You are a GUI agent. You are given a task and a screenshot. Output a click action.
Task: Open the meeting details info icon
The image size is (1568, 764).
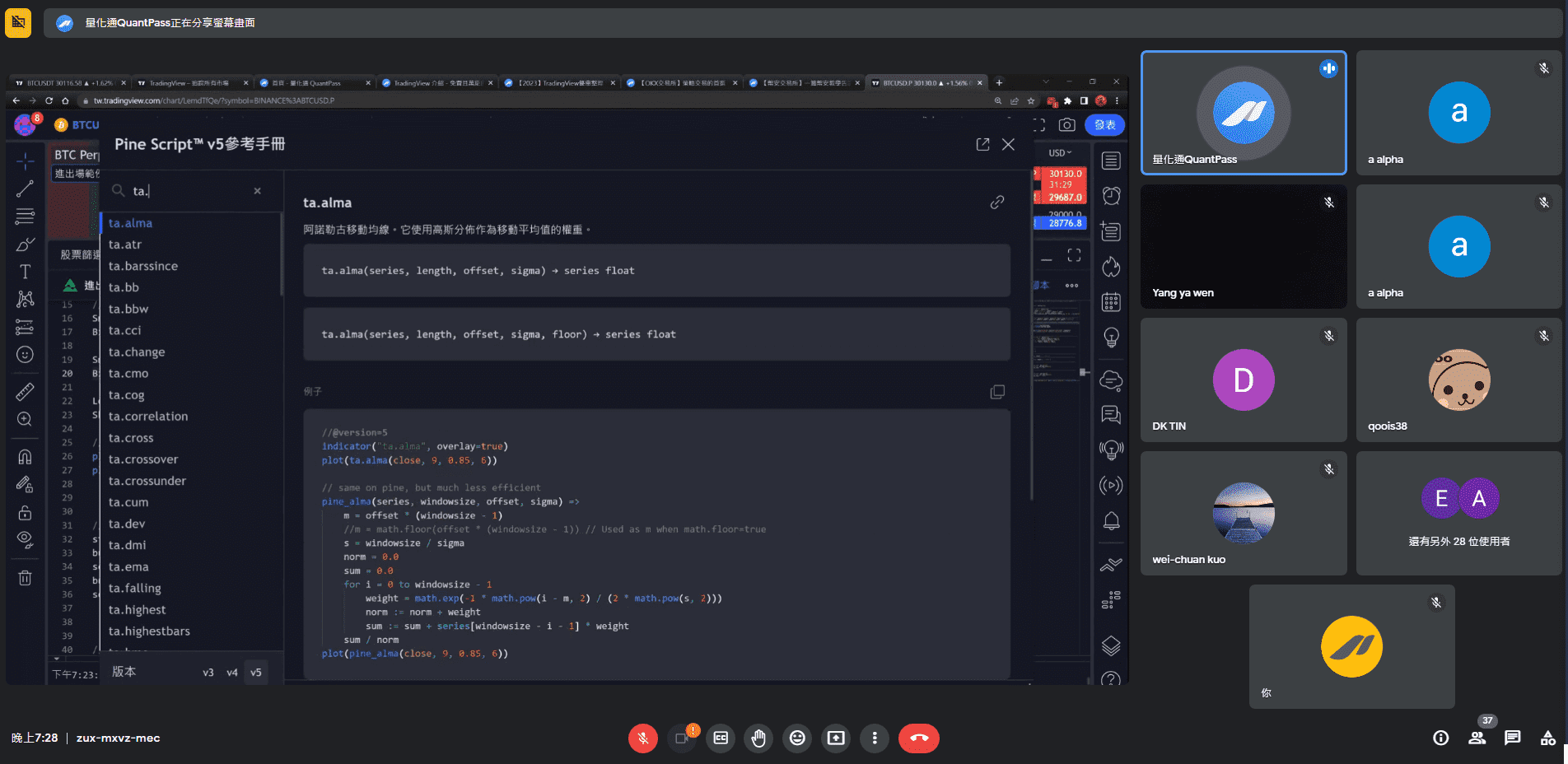pos(1441,738)
